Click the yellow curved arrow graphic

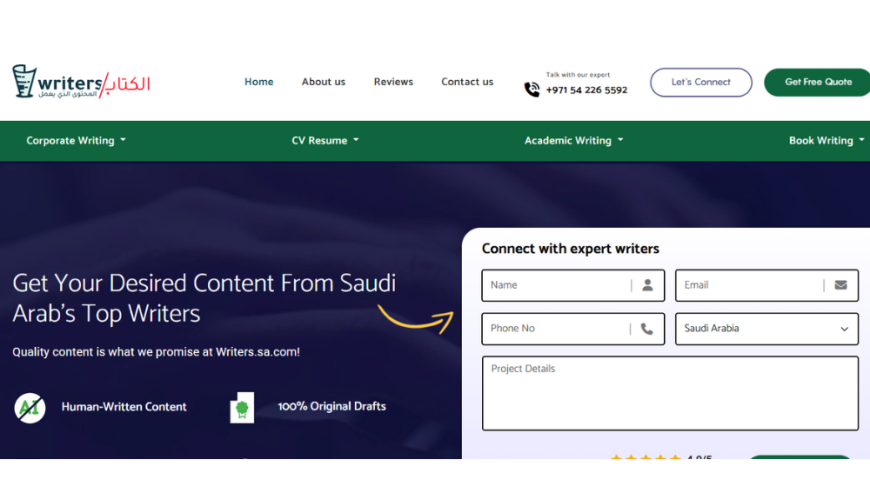point(415,318)
